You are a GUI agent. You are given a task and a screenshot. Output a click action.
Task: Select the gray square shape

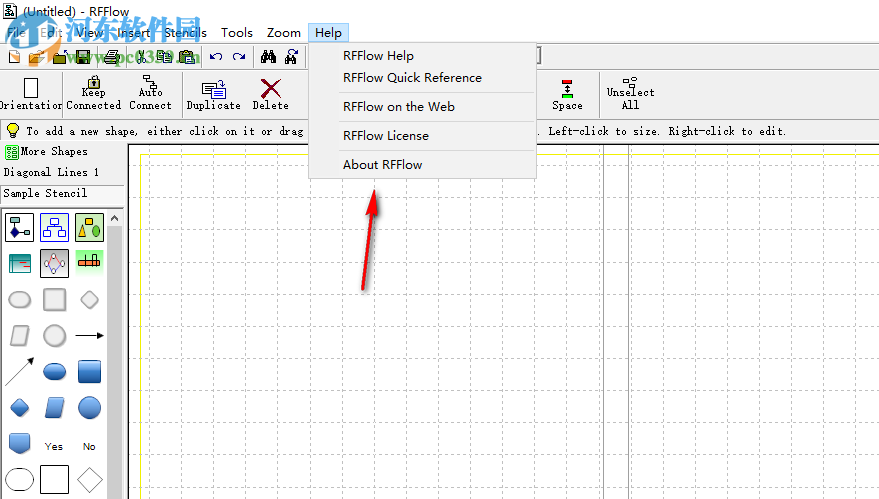(x=54, y=299)
